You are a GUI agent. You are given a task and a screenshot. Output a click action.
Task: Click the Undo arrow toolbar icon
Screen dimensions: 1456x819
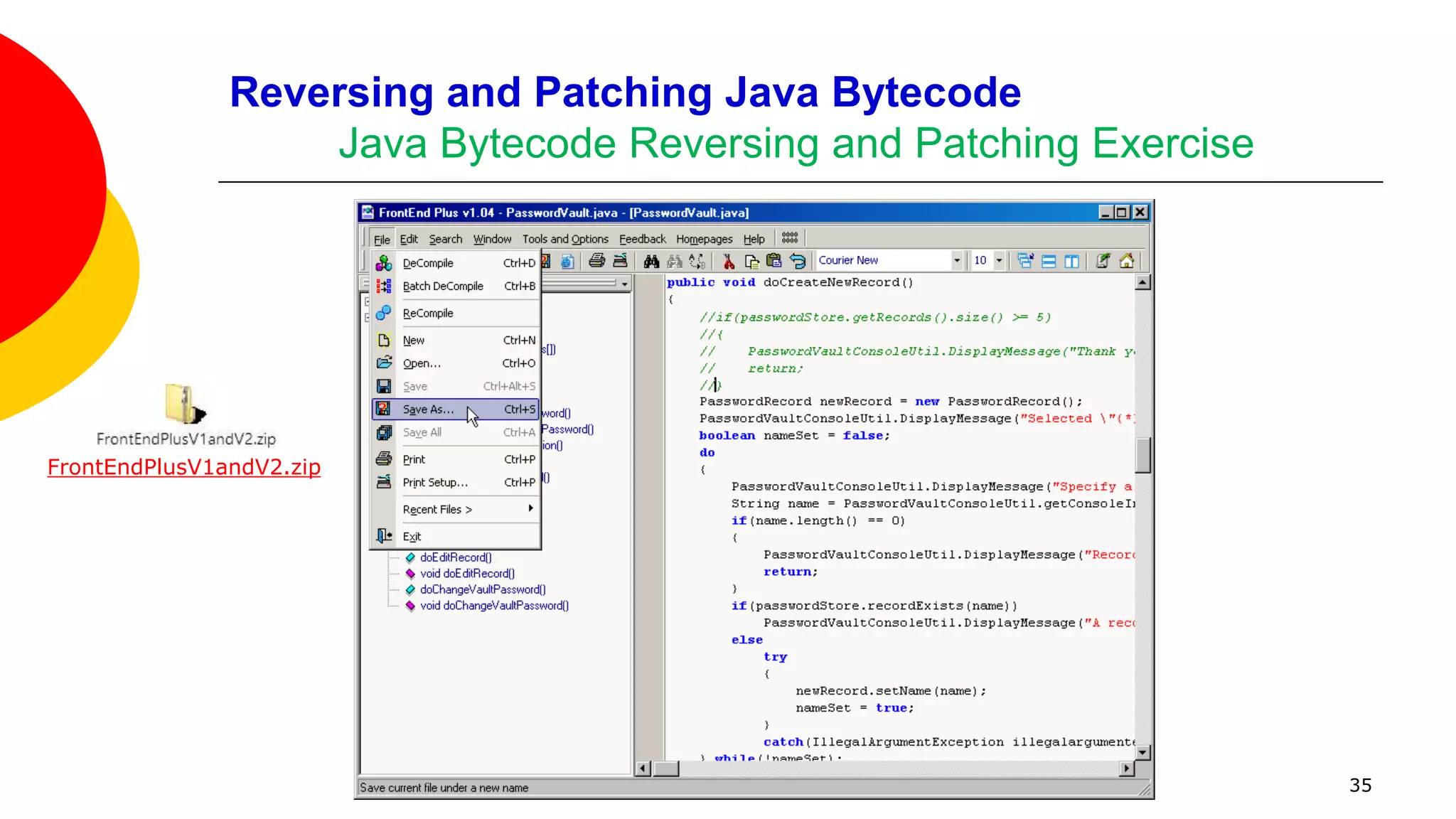pos(798,261)
